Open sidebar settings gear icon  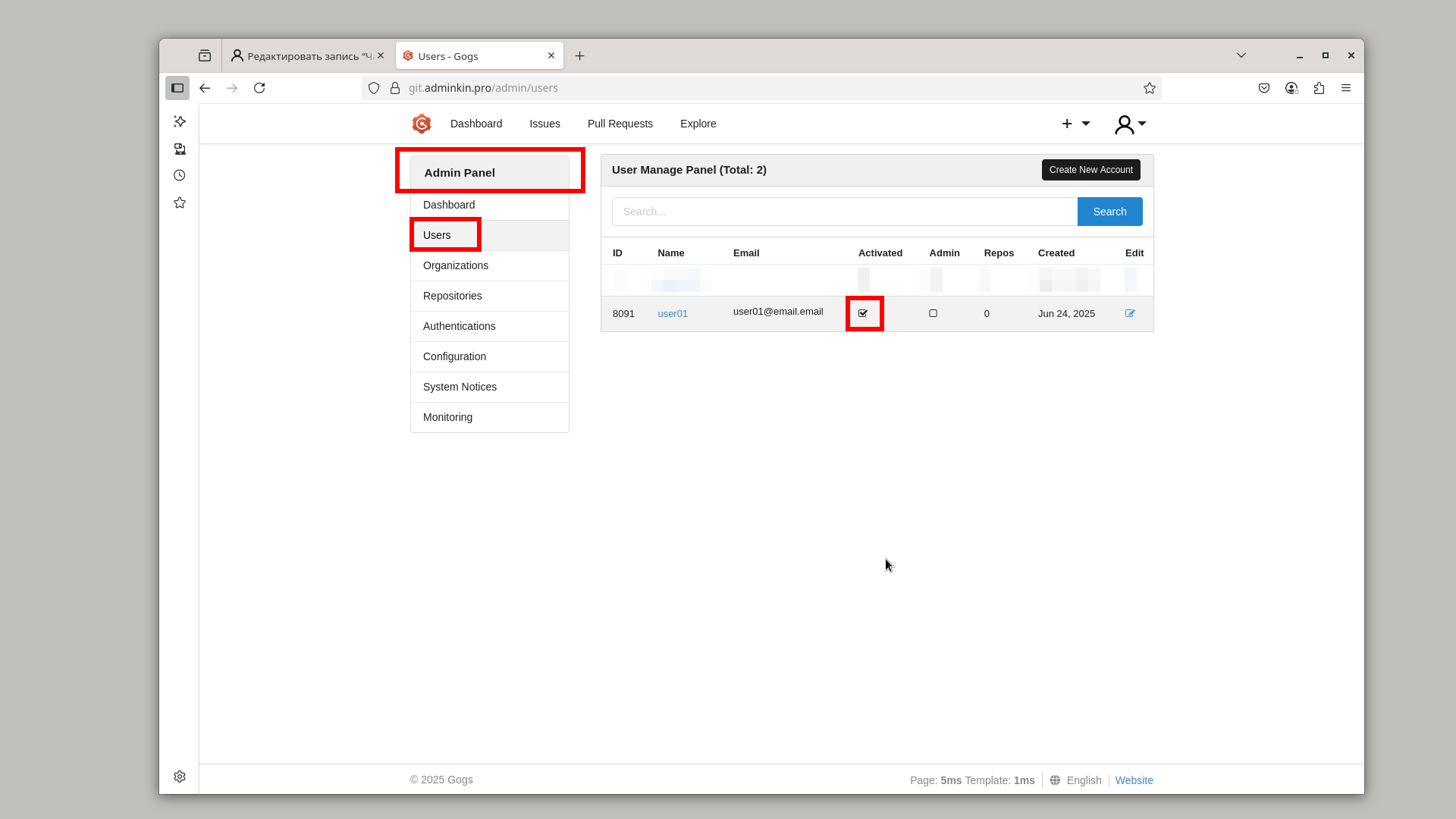click(x=180, y=777)
